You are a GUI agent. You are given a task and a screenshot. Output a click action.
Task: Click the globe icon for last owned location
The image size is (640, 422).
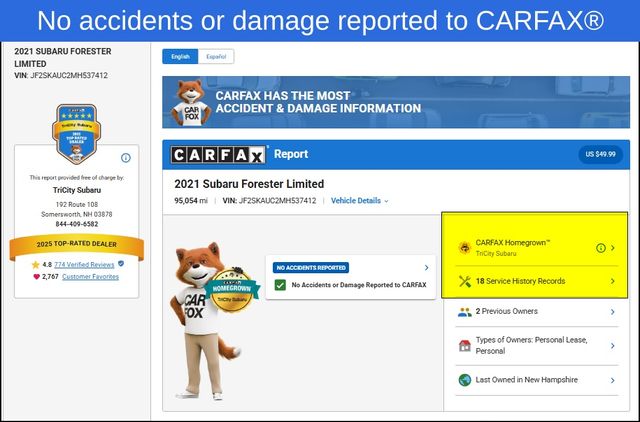coord(464,380)
